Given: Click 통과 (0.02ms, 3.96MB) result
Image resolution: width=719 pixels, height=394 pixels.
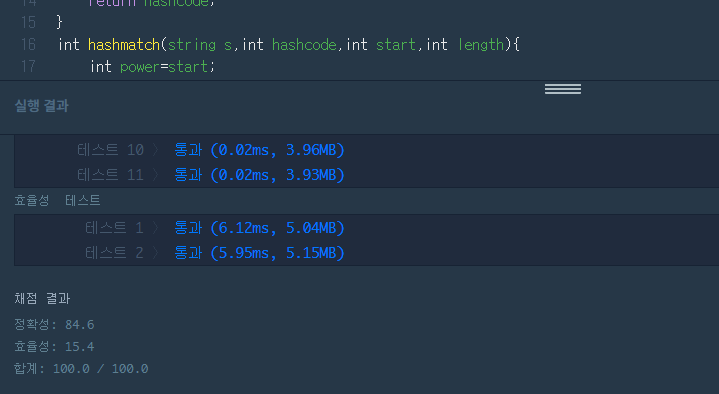Looking at the screenshot, I should click(x=259, y=150).
